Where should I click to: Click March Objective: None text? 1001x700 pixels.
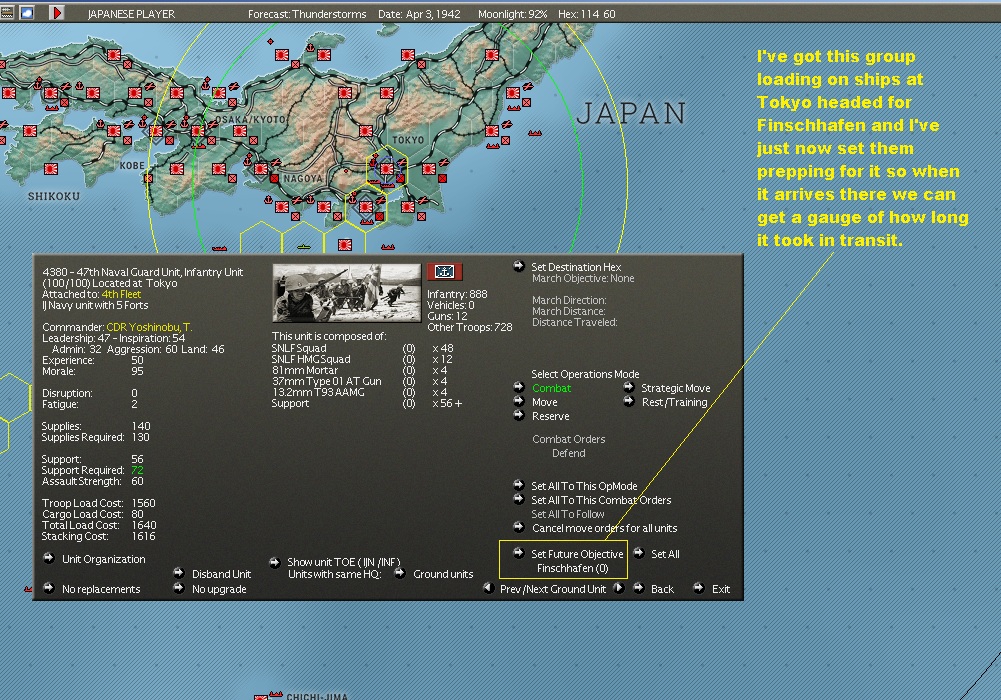point(583,278)
